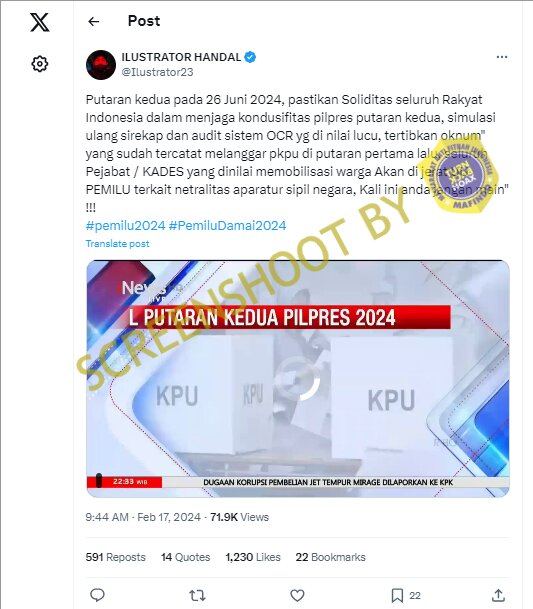Go back using the arrow icon
The width and height of the screenshot is (533, 609).
[x=94, y=21]
